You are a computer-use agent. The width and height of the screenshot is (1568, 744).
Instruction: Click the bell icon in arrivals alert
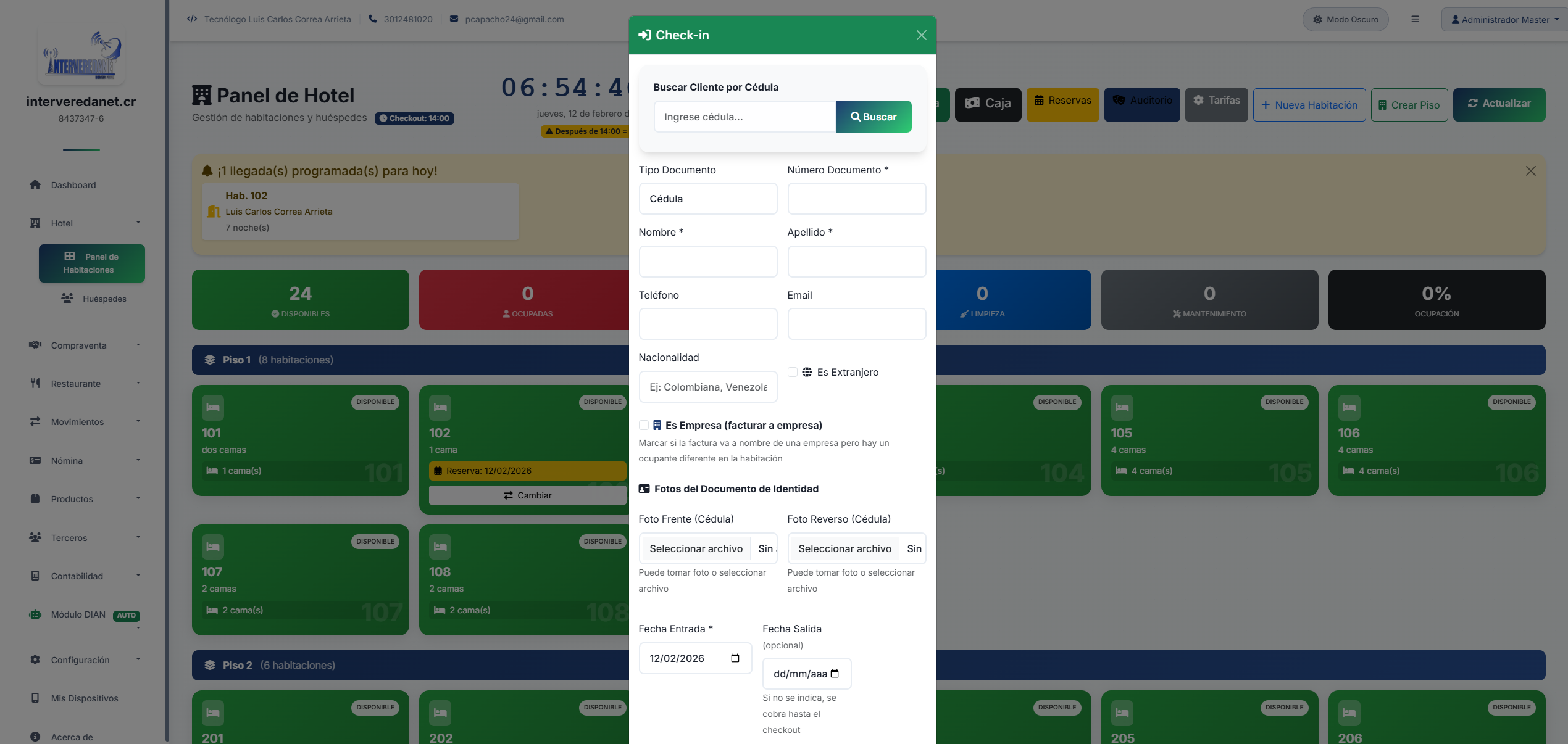pos(207,171)
